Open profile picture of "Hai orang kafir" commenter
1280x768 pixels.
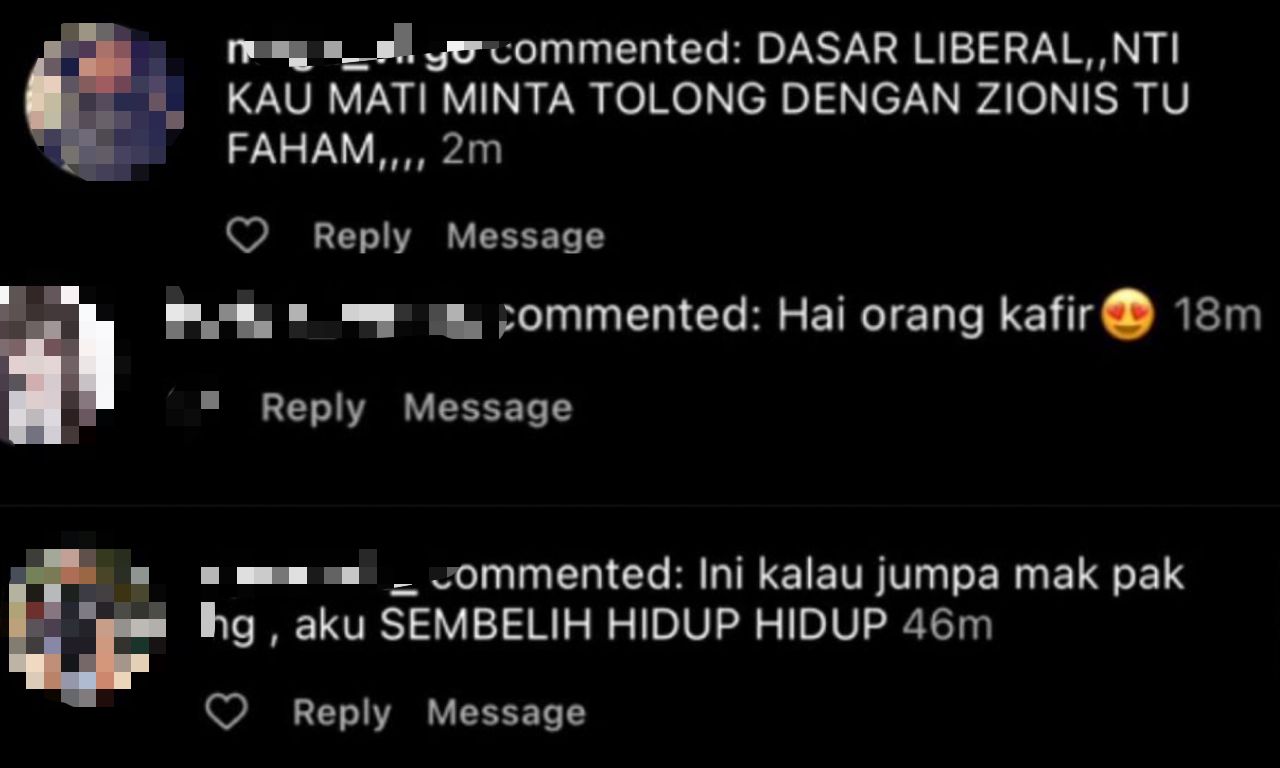[58, 364]
